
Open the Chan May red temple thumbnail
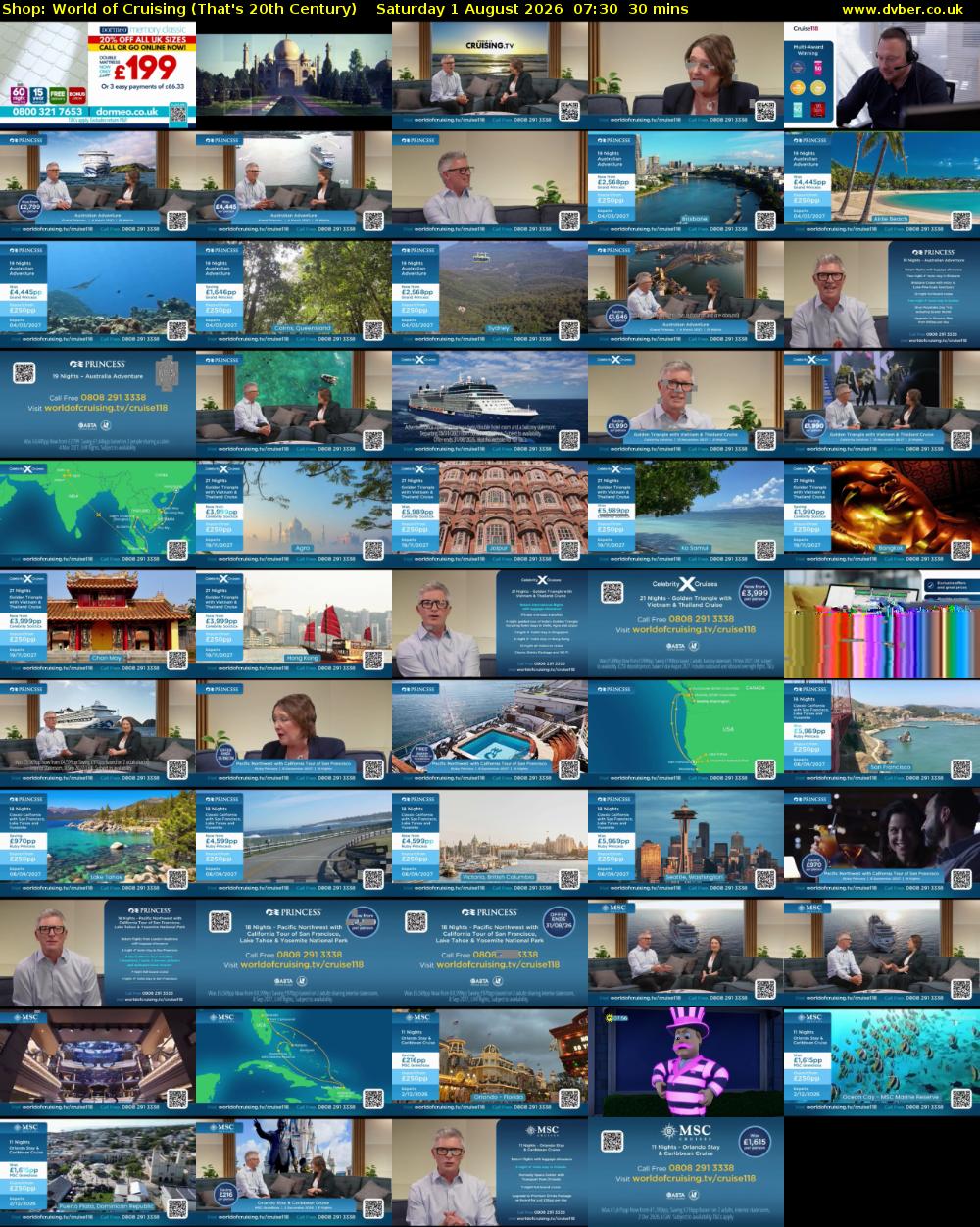pos(98,622)
